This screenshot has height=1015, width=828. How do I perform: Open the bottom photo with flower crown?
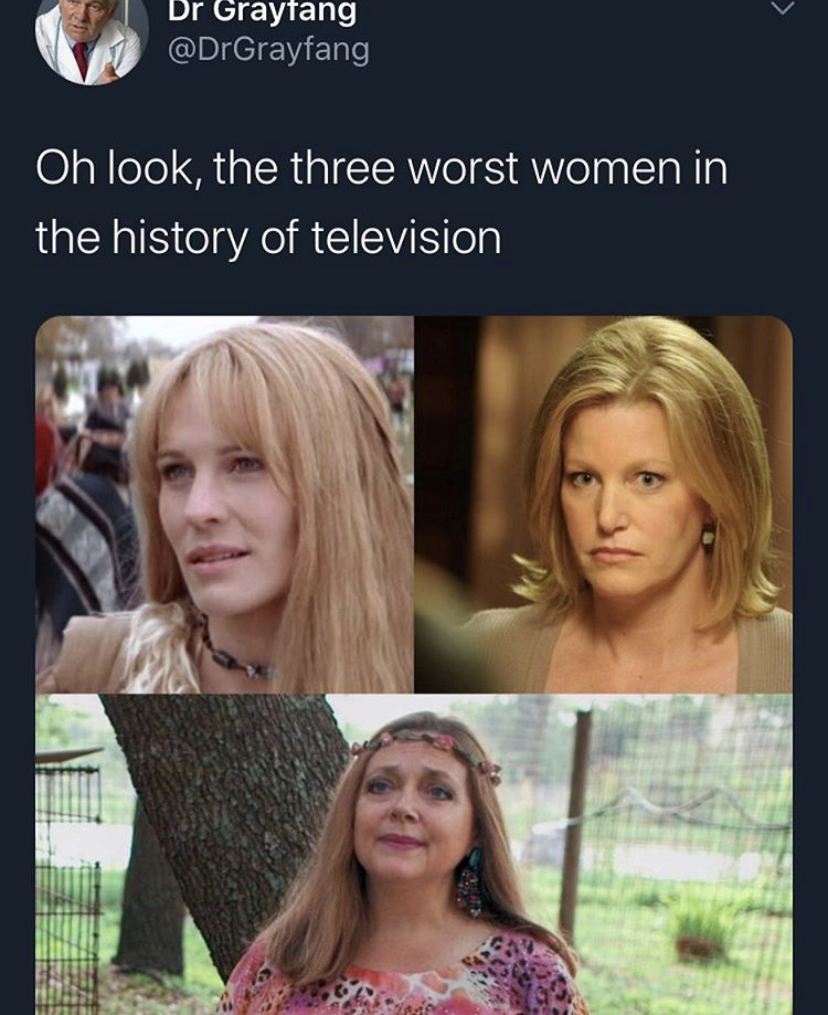pos(414,854)
